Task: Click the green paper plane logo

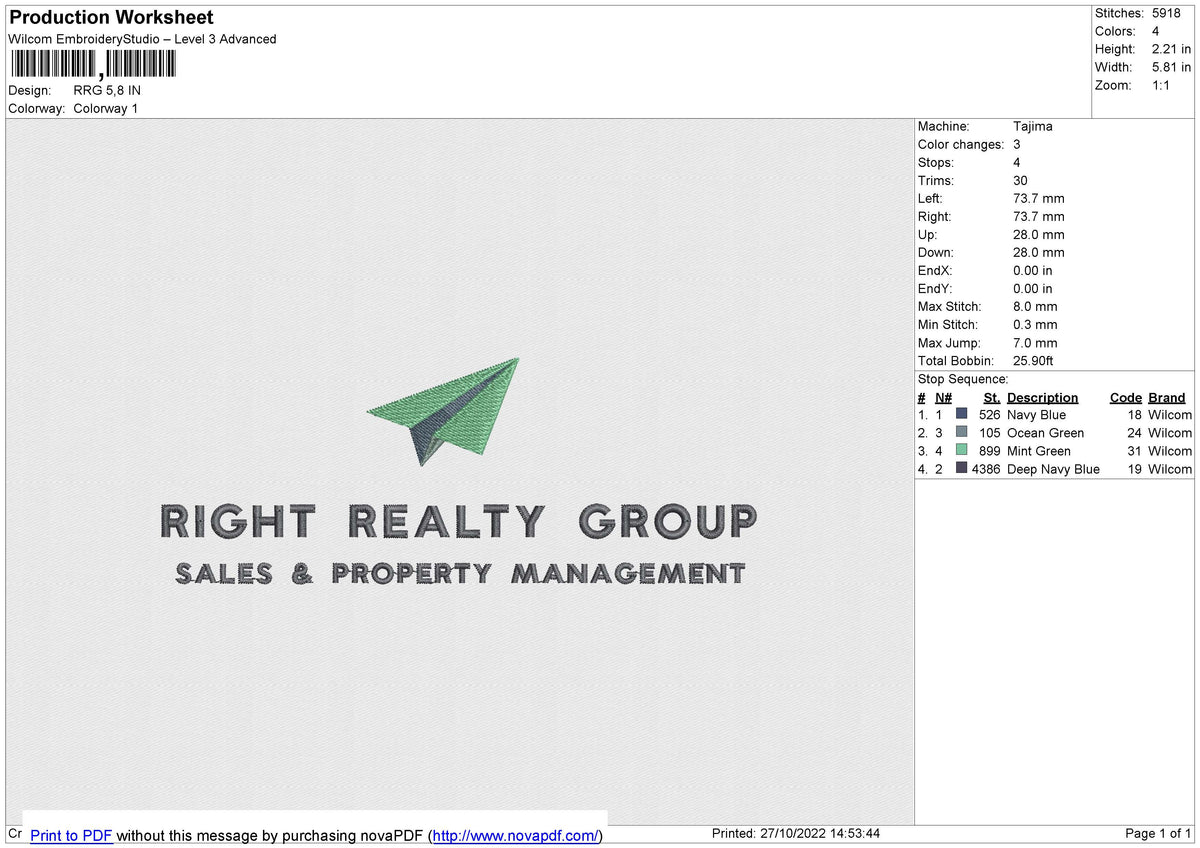Action: [x=446, y=410]
